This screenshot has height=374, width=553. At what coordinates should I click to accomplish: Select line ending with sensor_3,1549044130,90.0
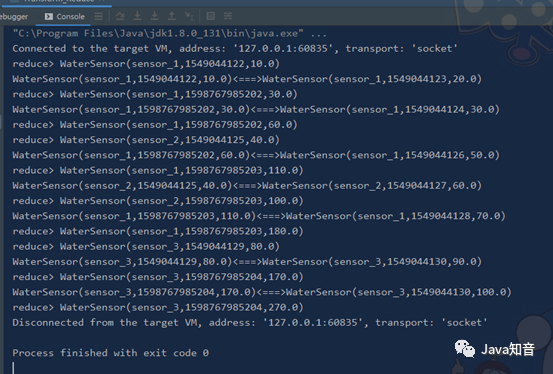[x=247, y=262]
